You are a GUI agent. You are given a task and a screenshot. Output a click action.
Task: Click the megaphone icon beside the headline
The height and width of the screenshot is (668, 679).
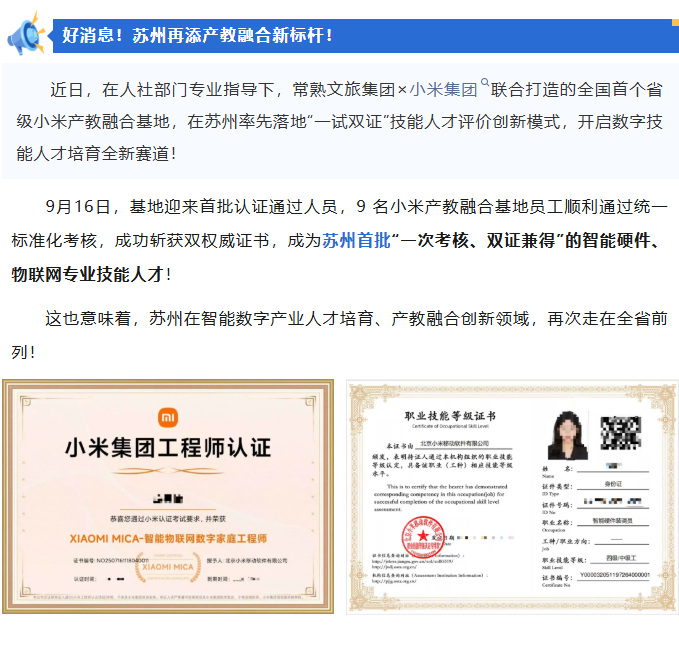tap(27, 34)
